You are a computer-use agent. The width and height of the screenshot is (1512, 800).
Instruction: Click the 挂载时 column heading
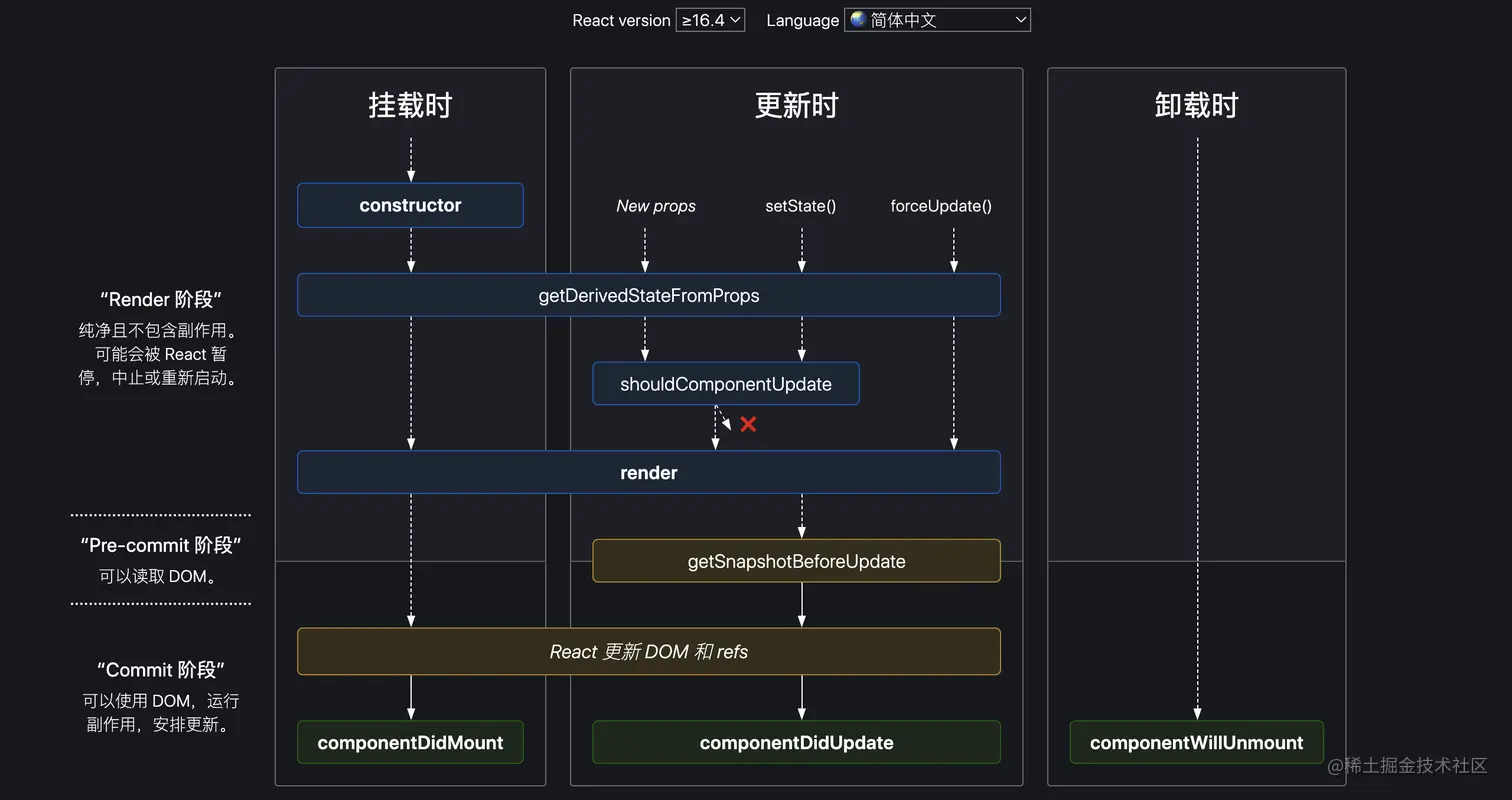[x=410, y=105]
